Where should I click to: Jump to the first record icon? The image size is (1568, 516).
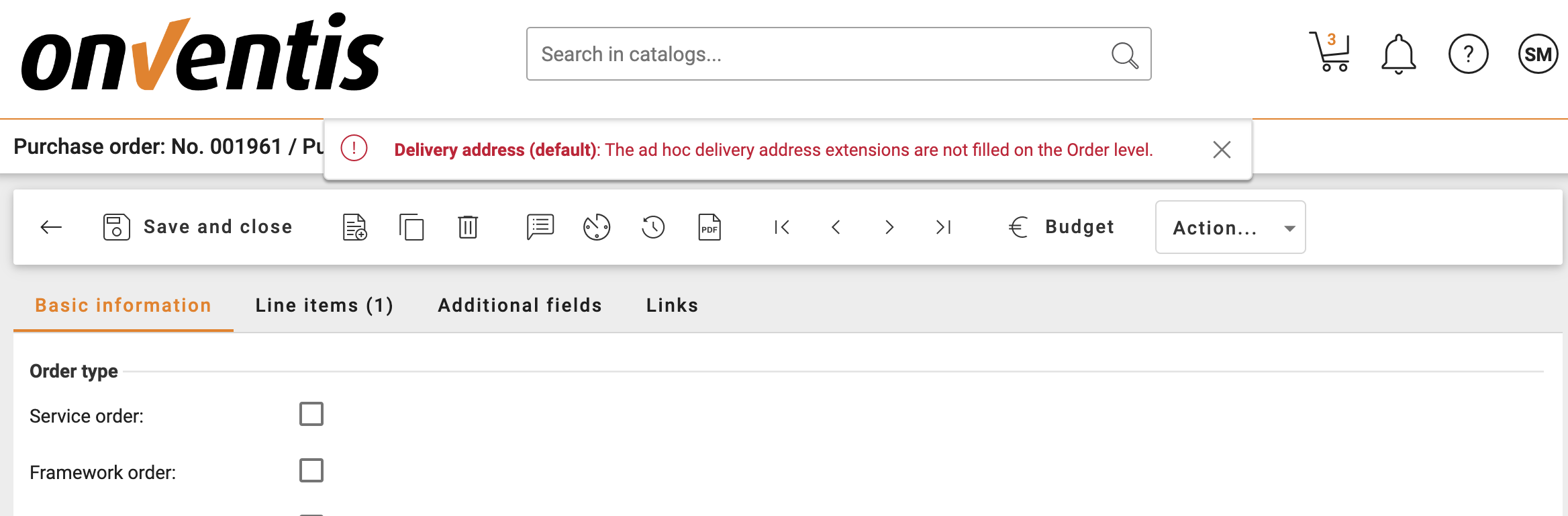[x=782, y=227]
